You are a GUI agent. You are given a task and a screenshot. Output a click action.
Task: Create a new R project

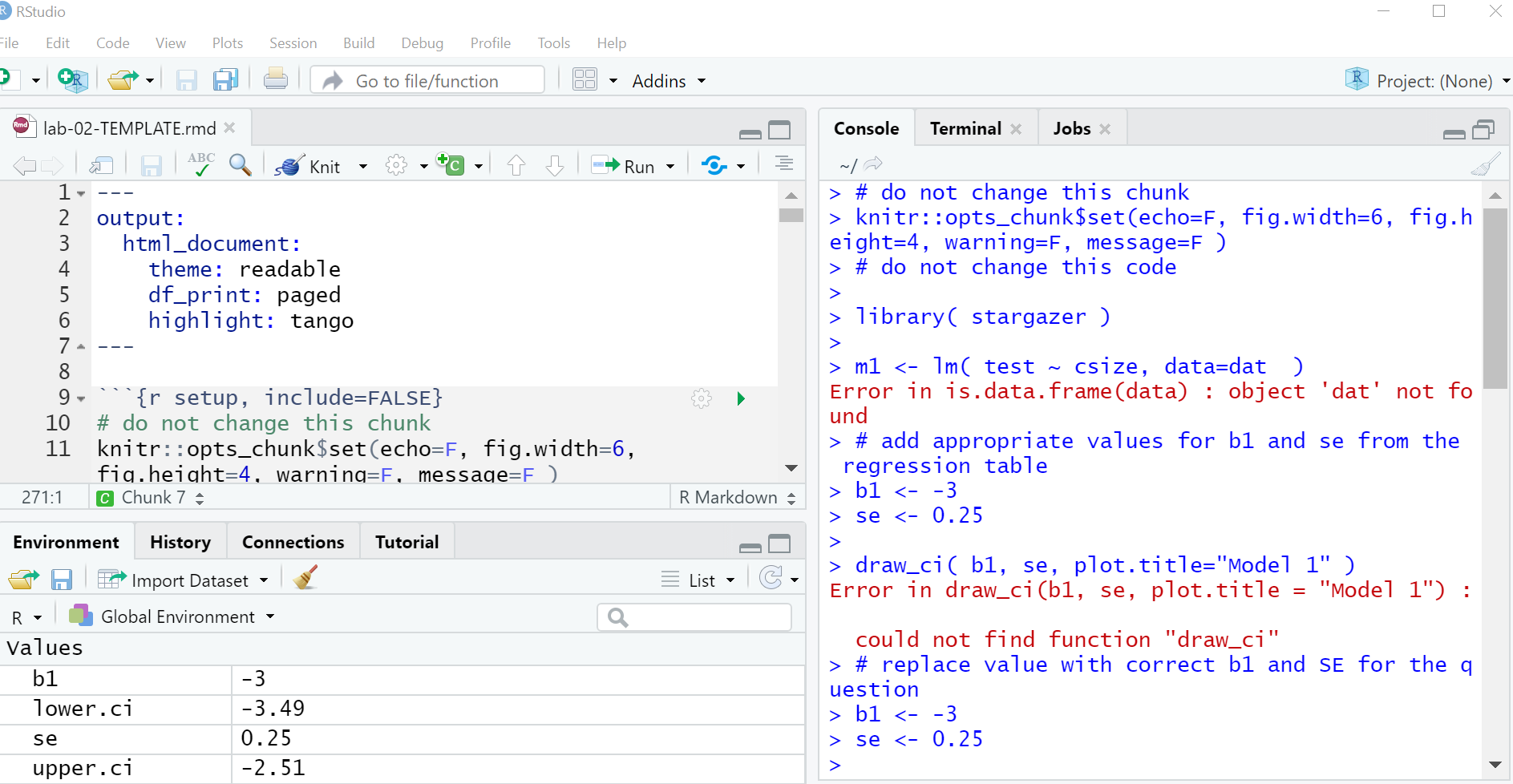click(x=72, y=79)
